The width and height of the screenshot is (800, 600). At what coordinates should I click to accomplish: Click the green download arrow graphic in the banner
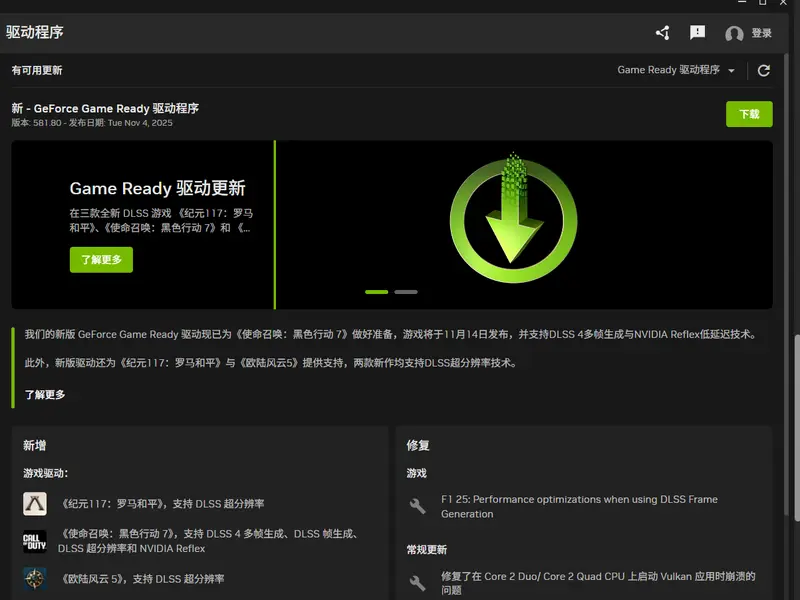click(512, 222)
